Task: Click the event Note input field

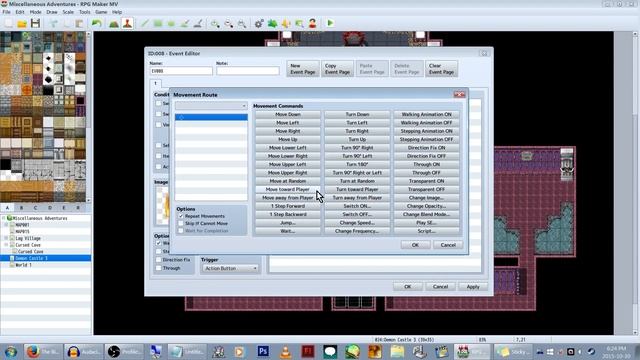Action: 248,71
